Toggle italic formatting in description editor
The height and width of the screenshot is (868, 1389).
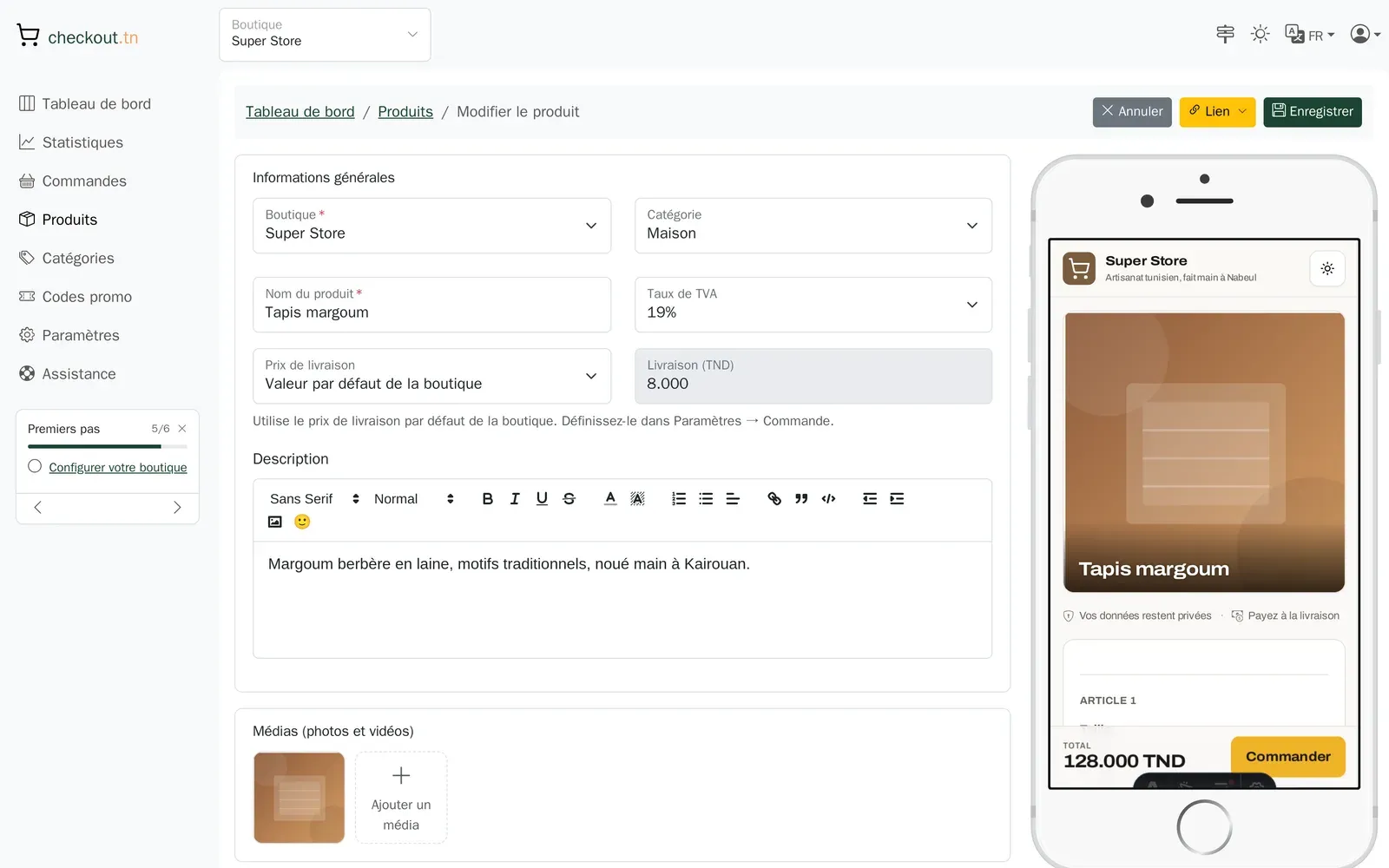[x=515, y=499]
